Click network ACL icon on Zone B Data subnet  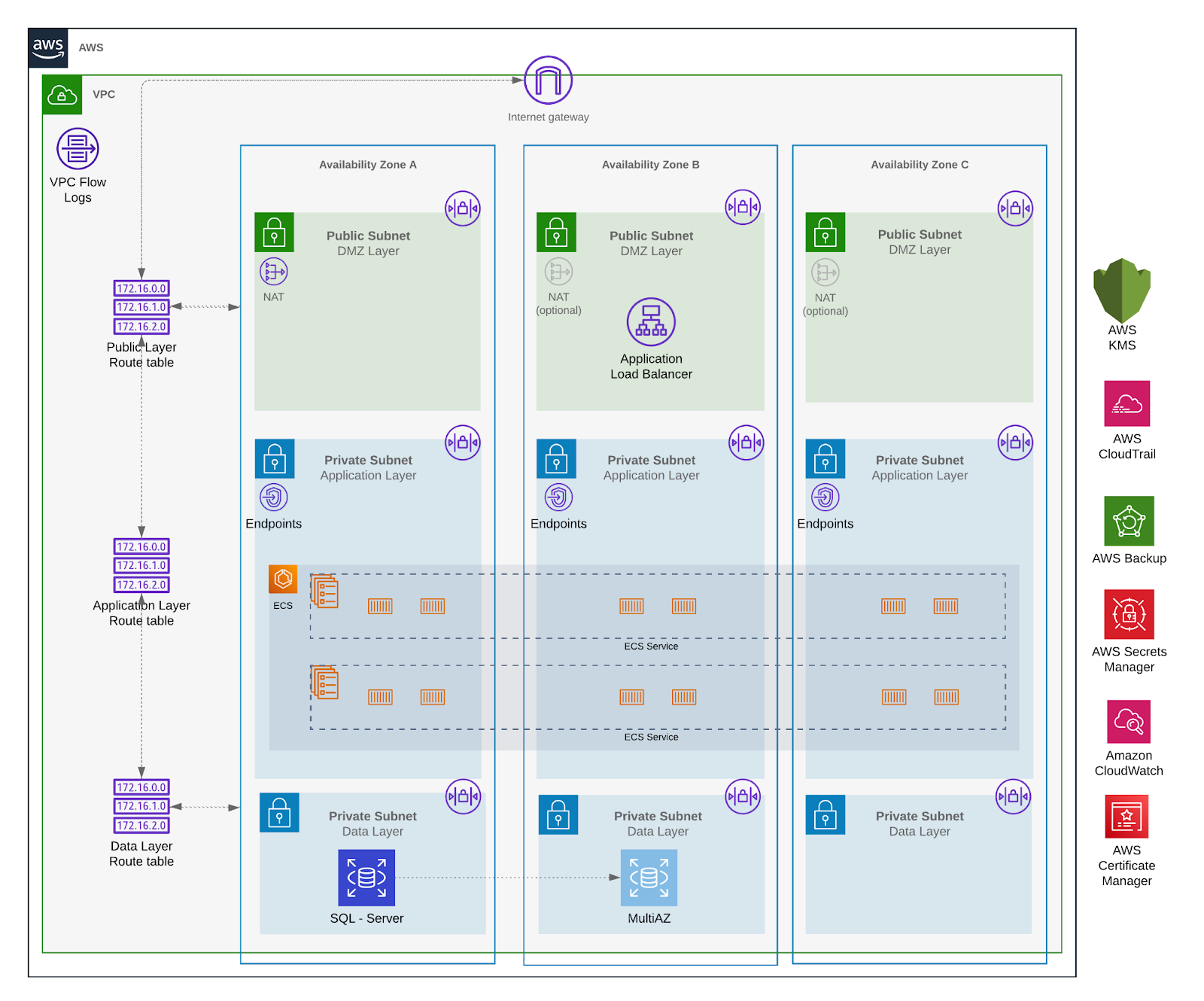tap(743, 796)
